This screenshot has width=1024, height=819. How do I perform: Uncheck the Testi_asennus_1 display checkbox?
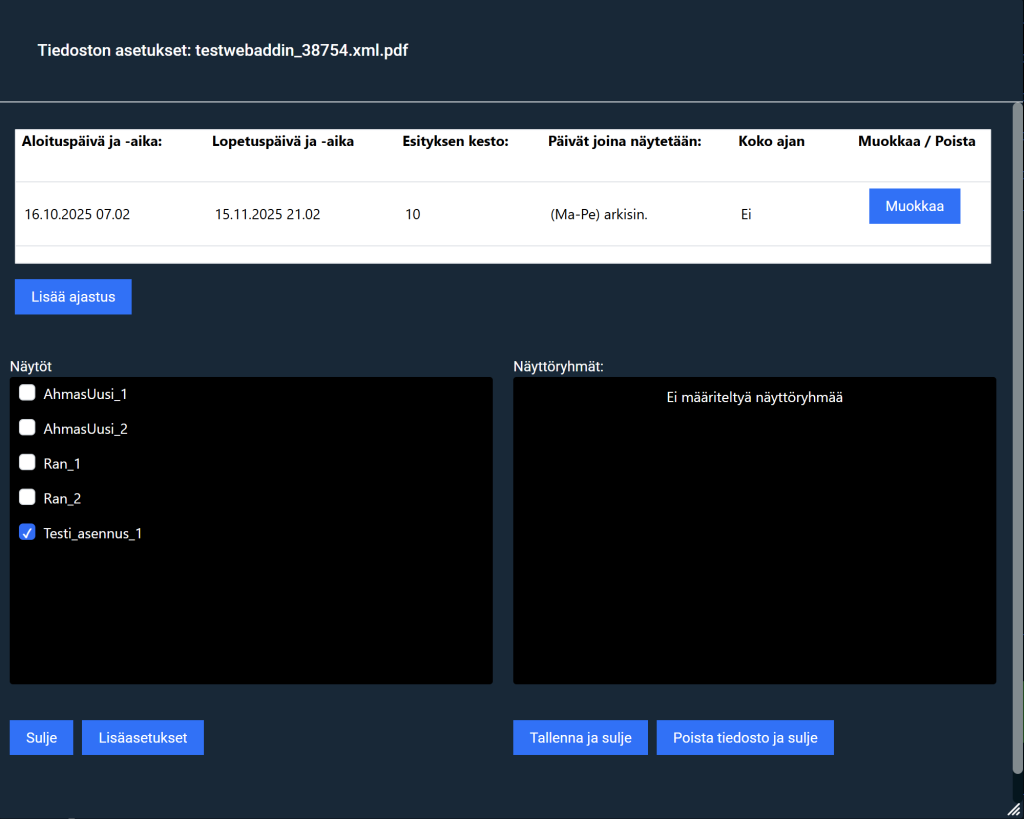tap(28, 533)
